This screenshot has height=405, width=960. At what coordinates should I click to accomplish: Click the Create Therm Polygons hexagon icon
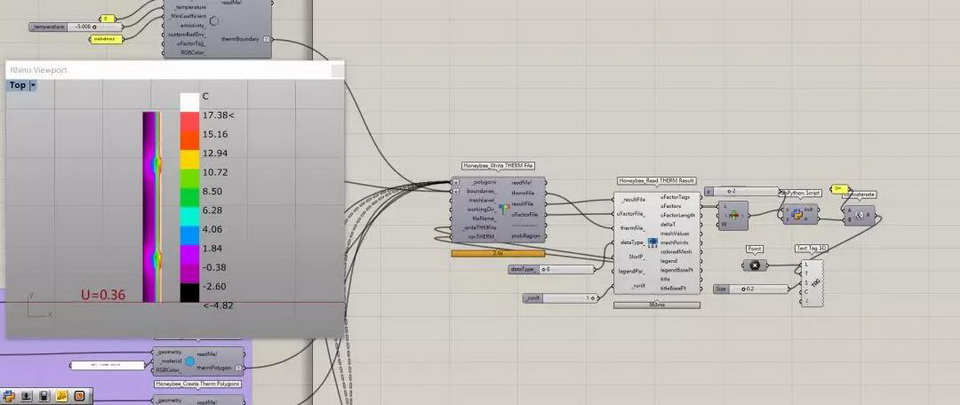(x=189, y=362)
